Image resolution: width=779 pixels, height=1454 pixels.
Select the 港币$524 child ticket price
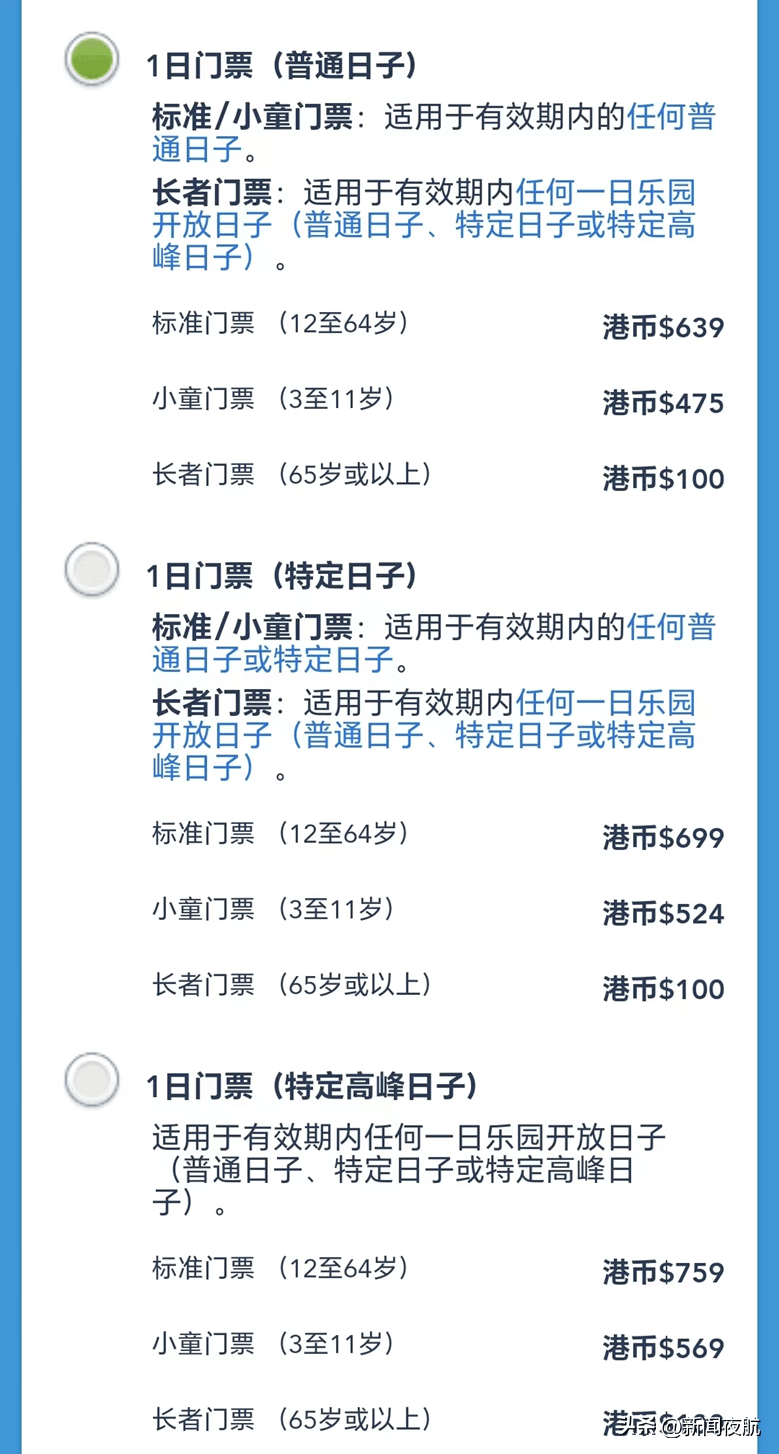pos(663,913)
